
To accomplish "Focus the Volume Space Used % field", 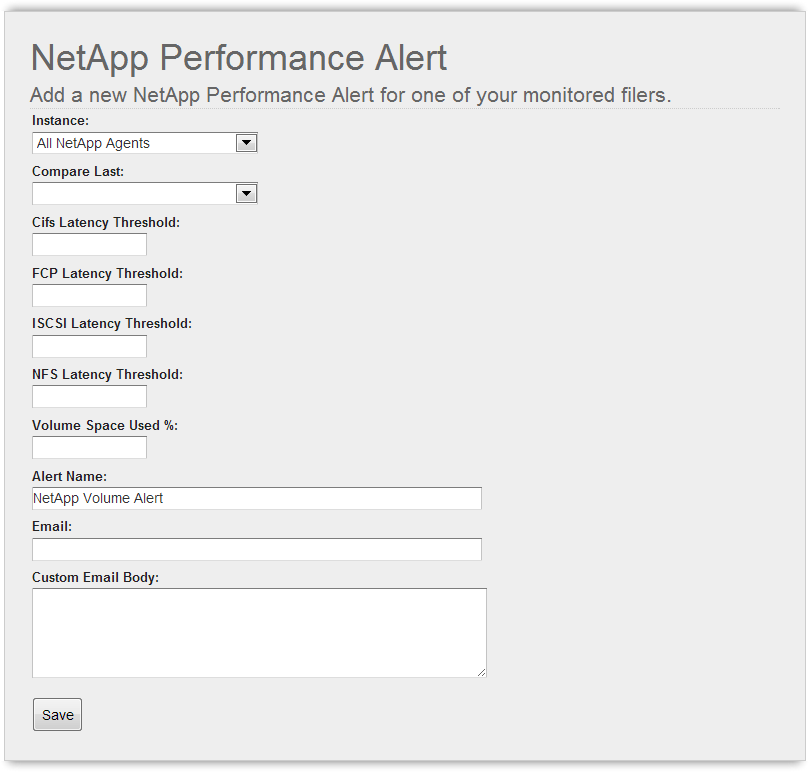I will click(x=89, y=447).
